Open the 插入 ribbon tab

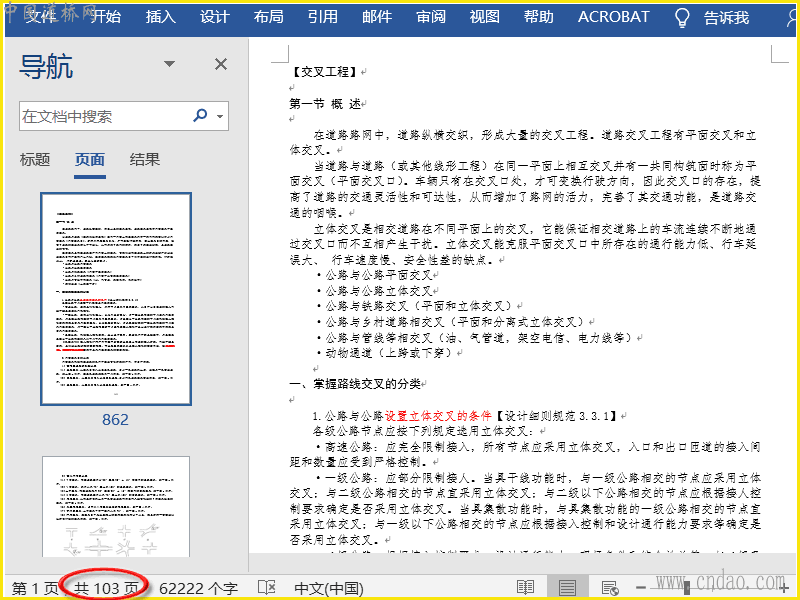tap(160, 17)
